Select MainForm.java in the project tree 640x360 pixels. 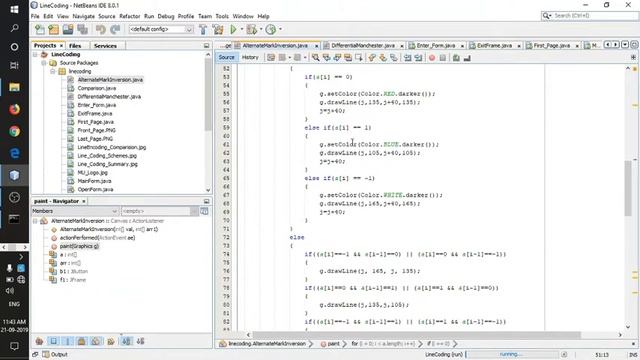pyautogui.click(x=94, y=181)
